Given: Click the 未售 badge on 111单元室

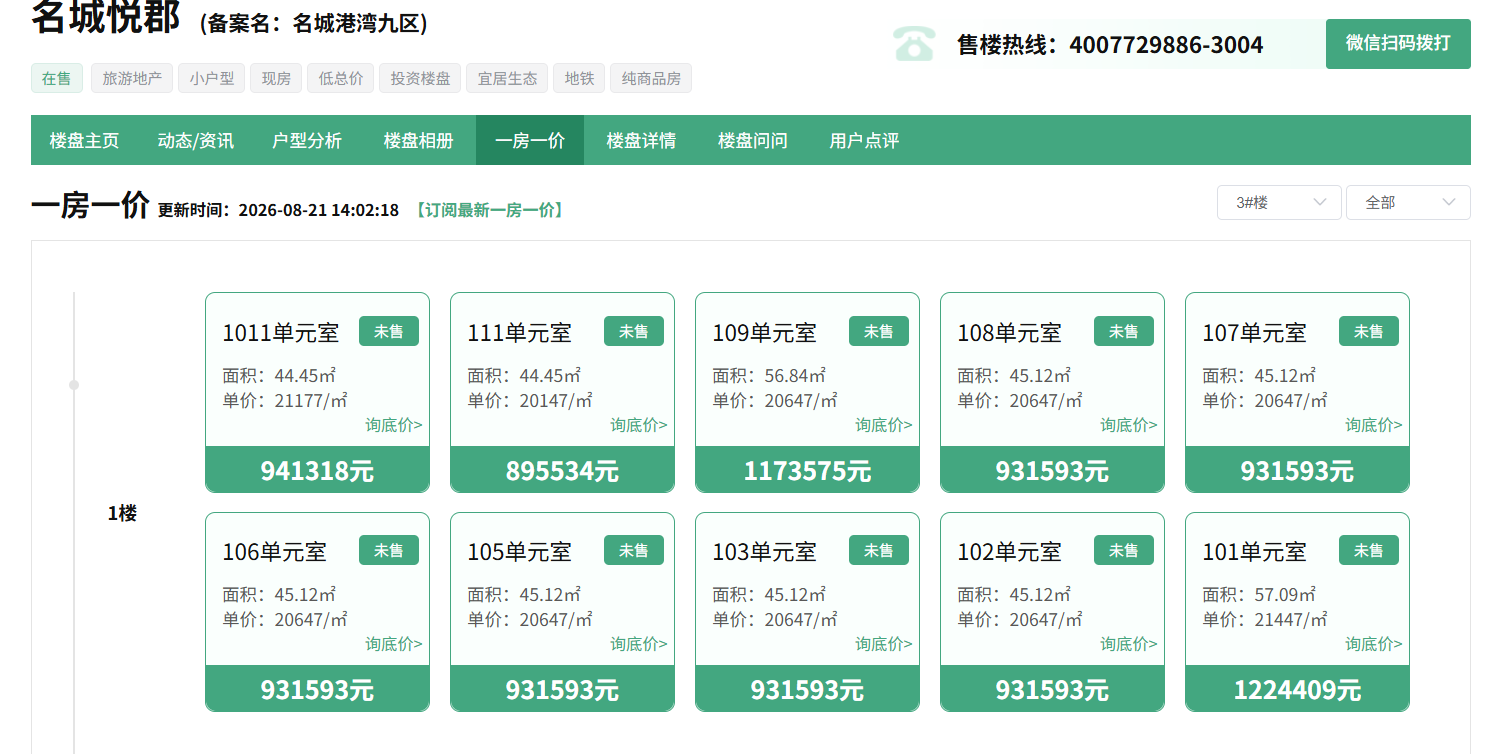Looking at the screenshot, I should pyautogui.click(x=634, y=331).
